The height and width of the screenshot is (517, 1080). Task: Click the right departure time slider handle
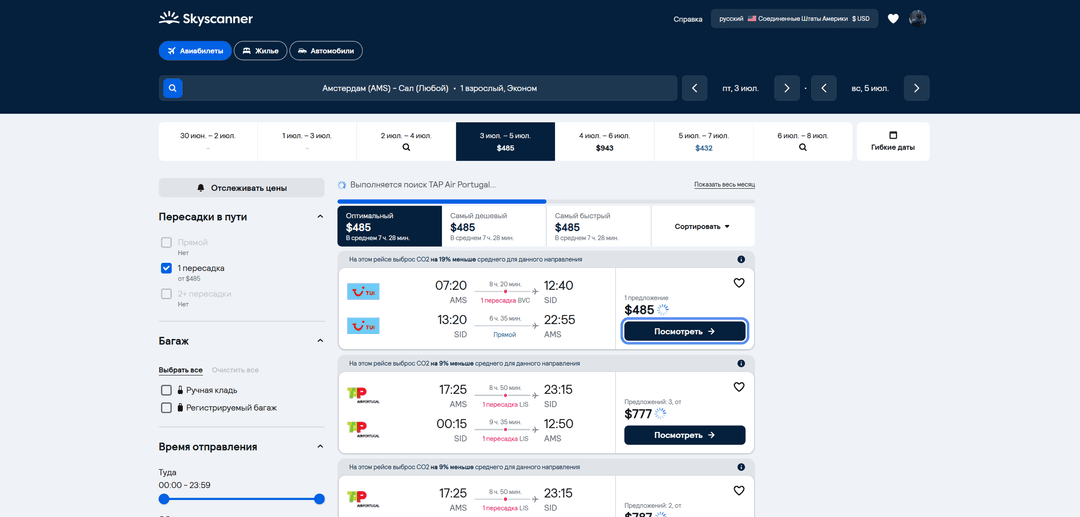coord(319,499)
